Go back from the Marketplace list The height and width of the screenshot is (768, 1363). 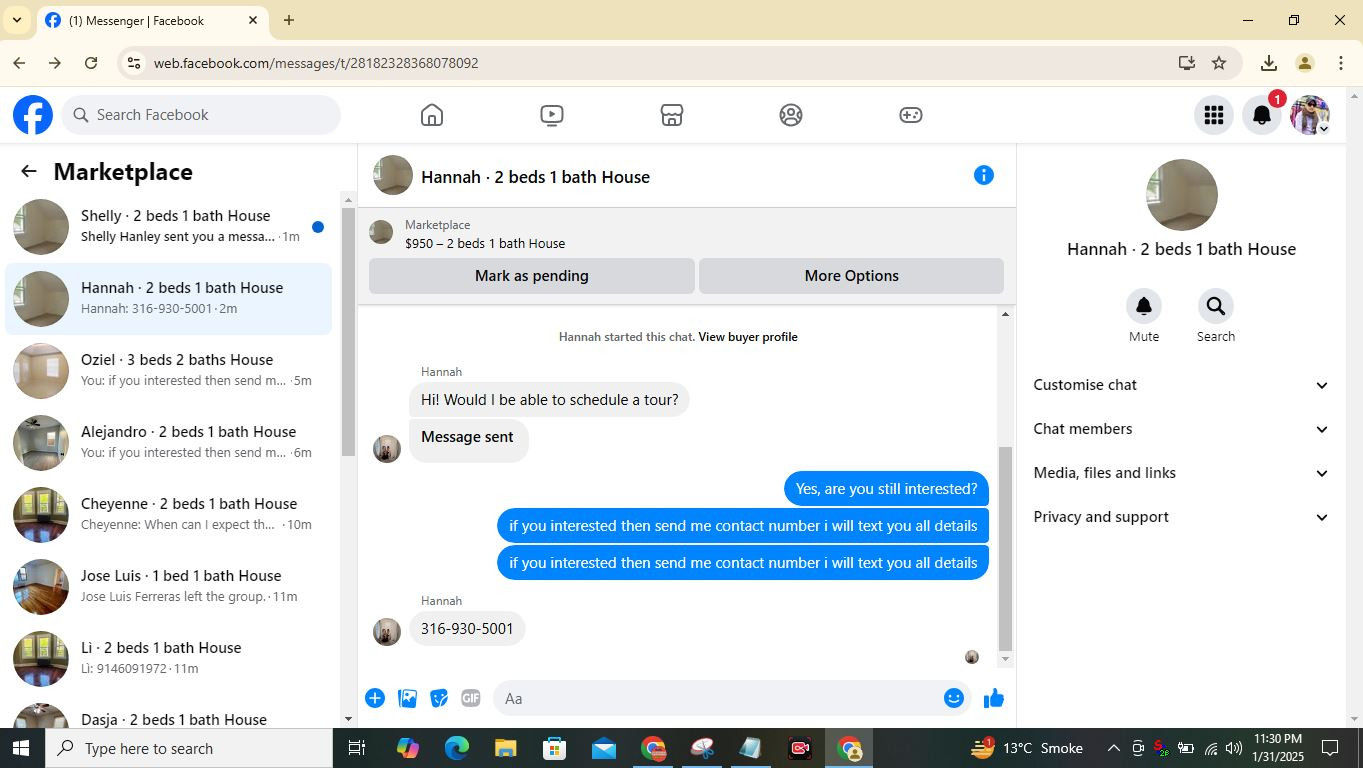tap(29, 172)
